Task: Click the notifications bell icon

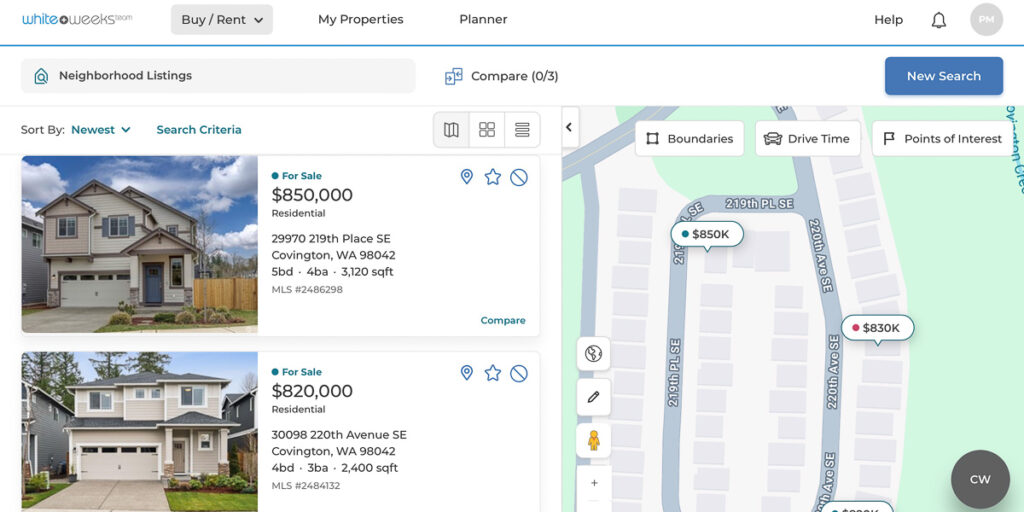Action: (938, 20)
